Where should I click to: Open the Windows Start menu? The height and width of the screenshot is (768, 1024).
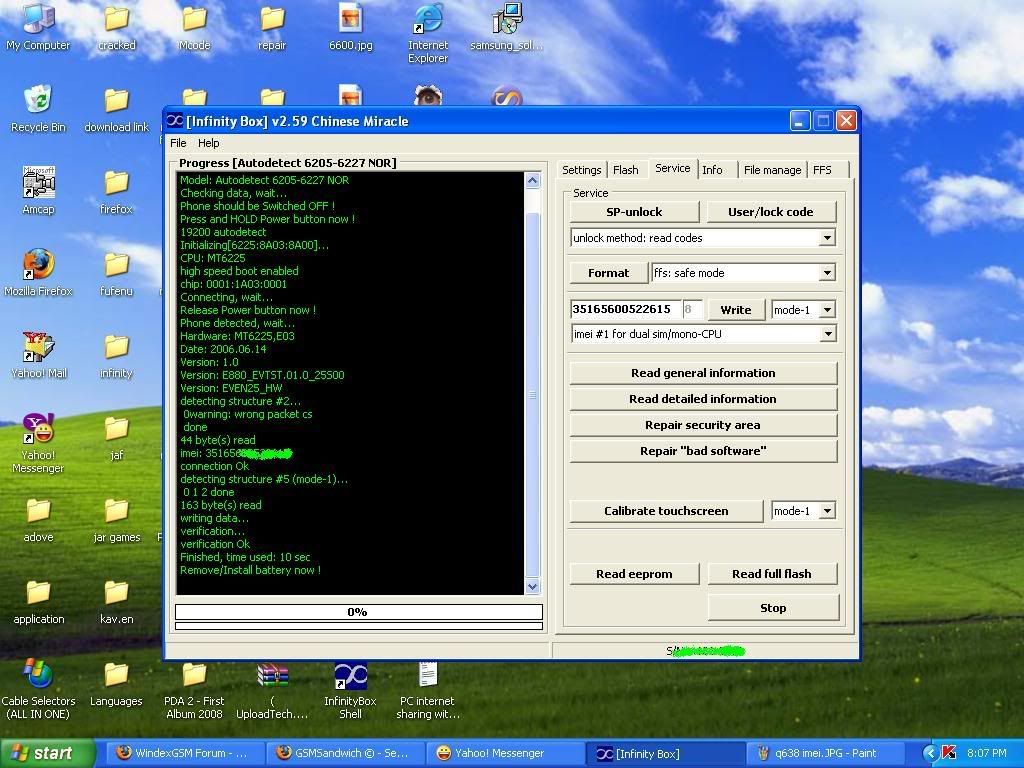[x=46, y=754]
